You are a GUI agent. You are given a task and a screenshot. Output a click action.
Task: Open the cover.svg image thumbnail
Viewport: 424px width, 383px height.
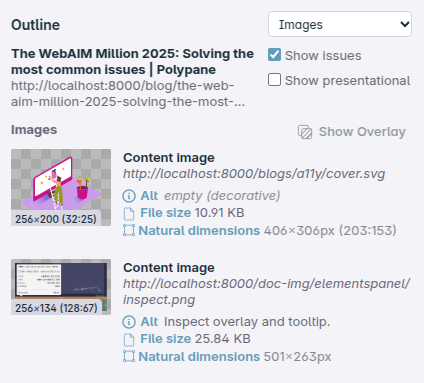coord(61,187)
